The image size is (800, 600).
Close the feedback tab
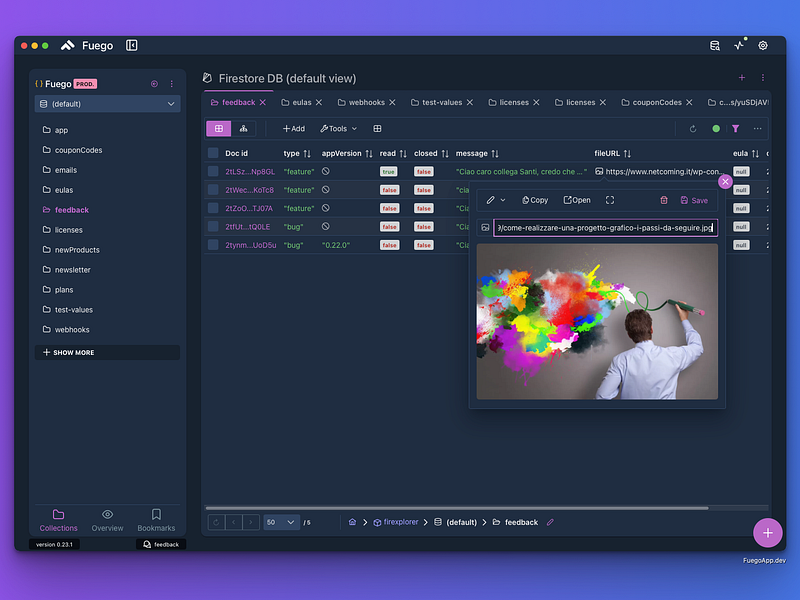tap(263, 102)
